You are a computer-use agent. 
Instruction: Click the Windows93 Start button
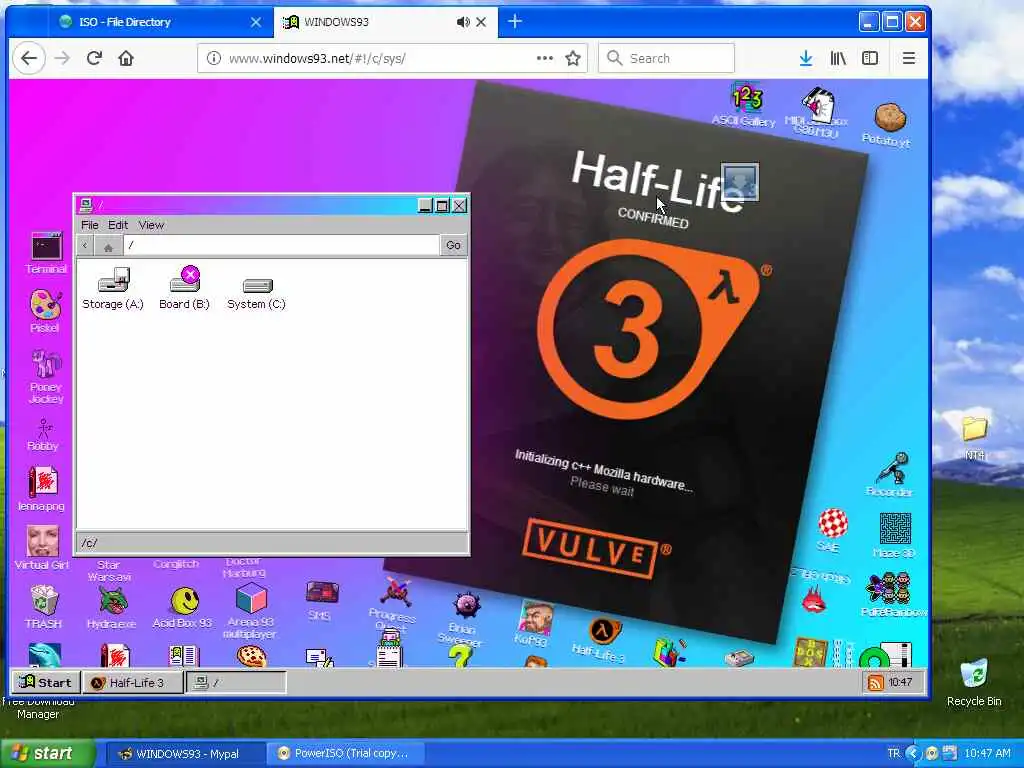pos(46,682)
